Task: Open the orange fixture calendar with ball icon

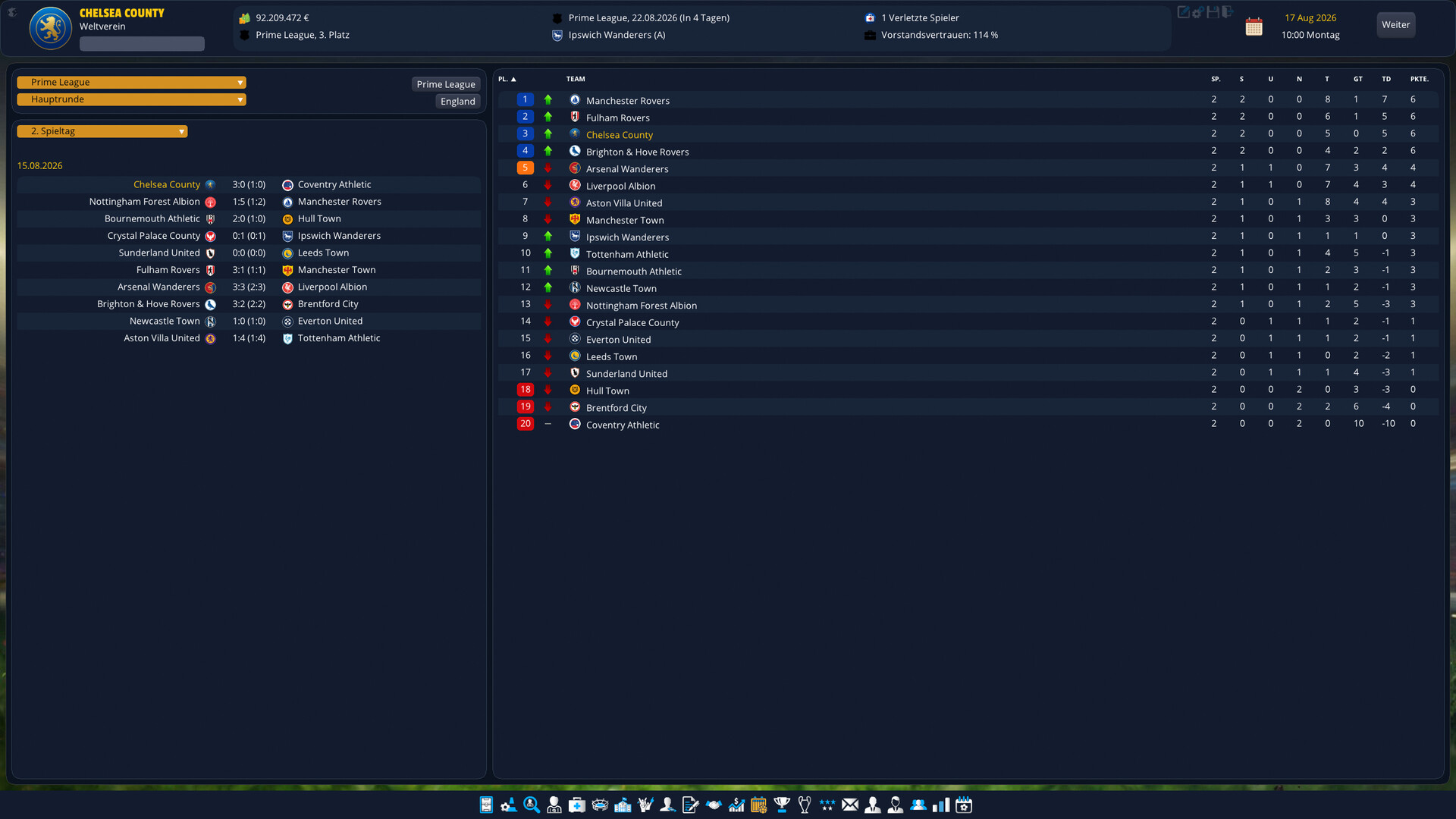Action: click(759, 805)
